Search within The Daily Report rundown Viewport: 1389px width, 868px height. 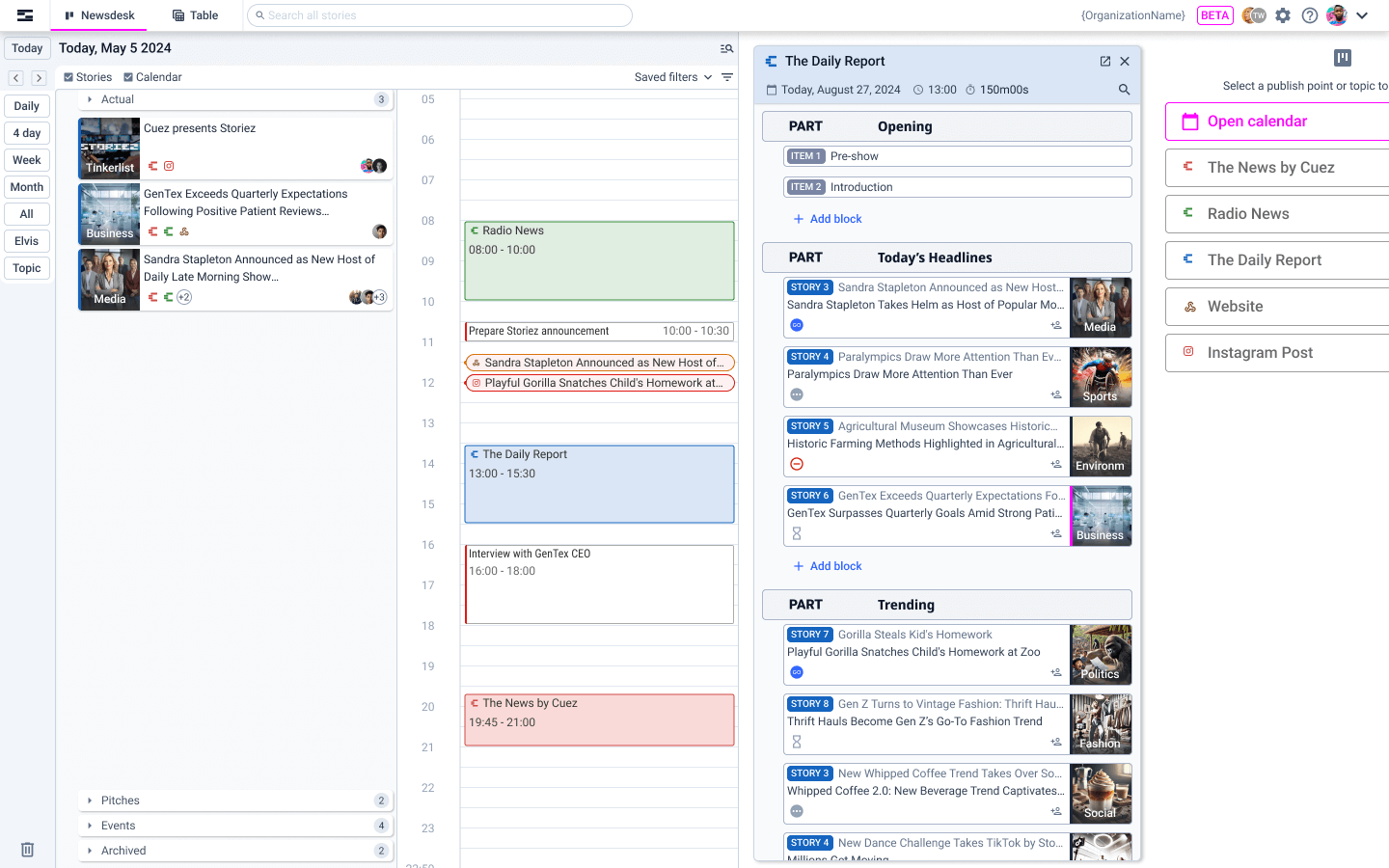[1124, 90]
